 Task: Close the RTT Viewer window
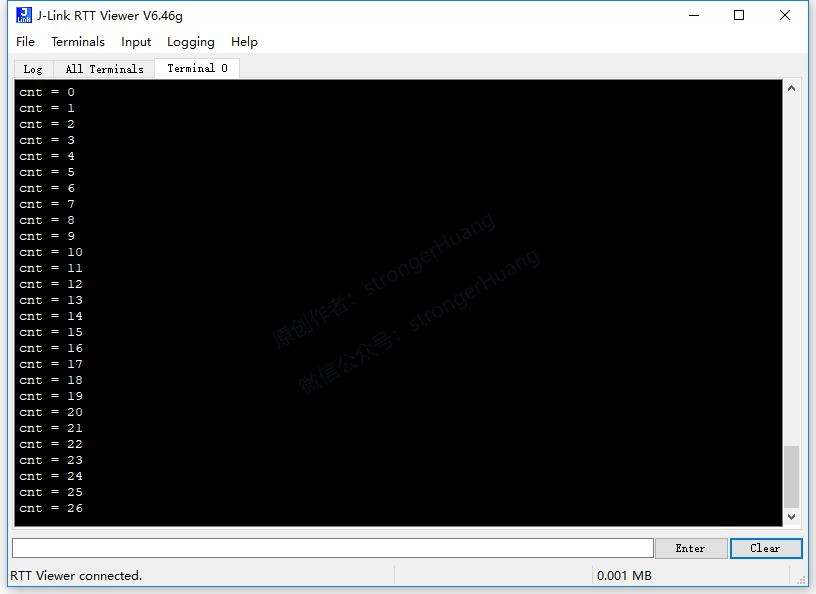(785, 15)
